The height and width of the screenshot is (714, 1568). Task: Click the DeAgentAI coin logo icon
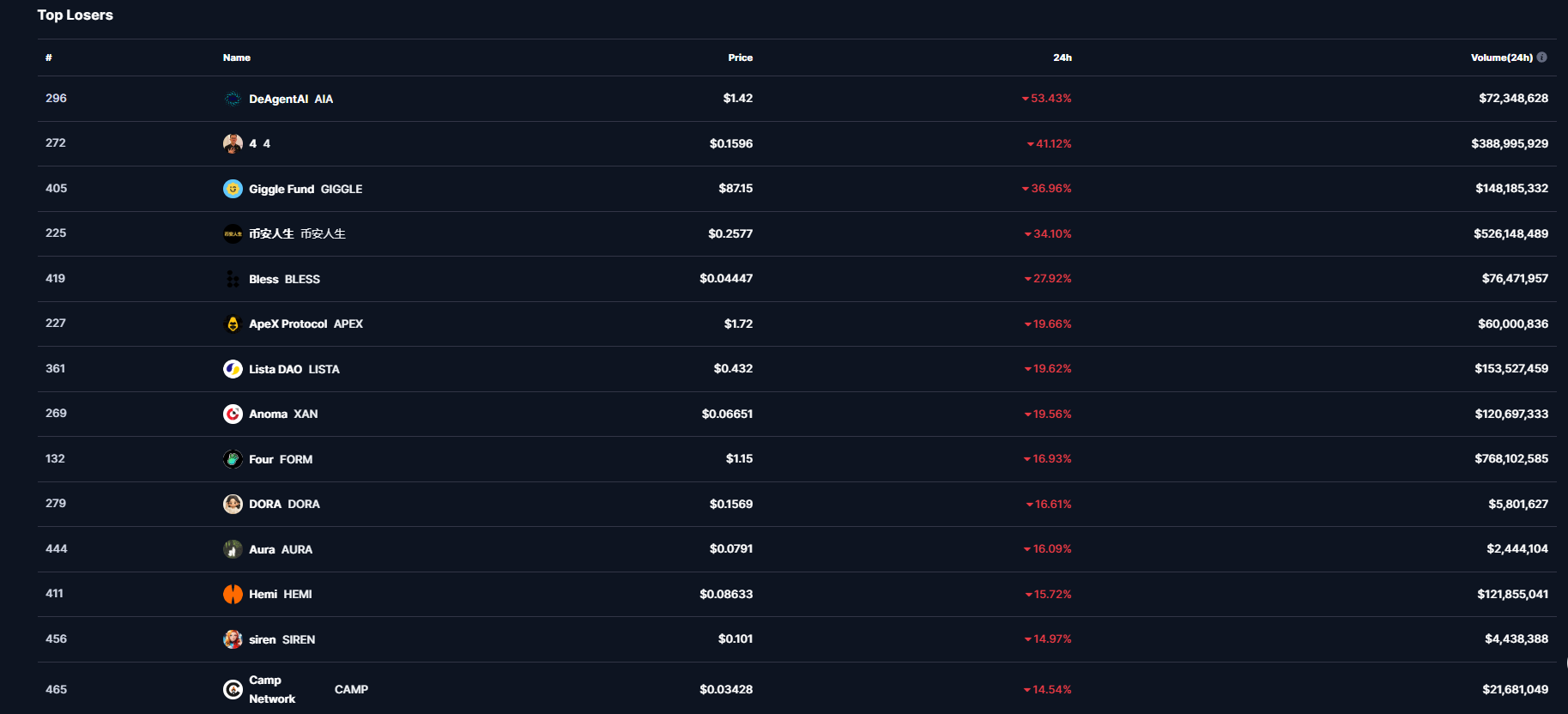pyautogui.click(x=233, y=99)
